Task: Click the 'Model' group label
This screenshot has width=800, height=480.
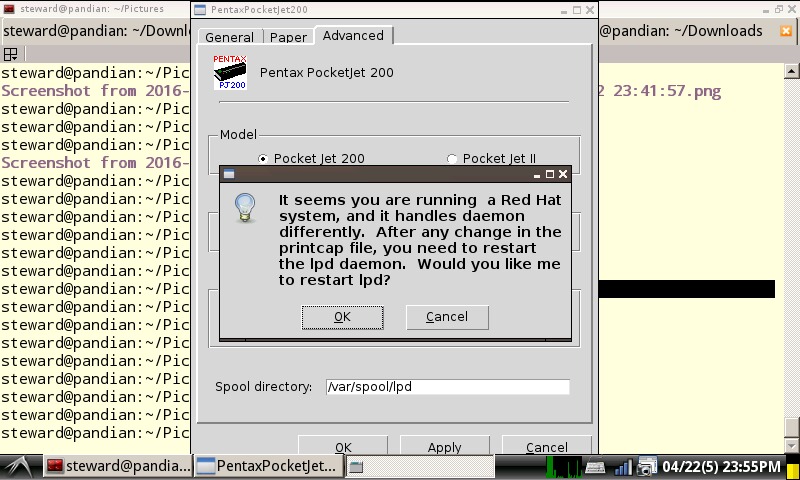Action: (x=238, y=135)
